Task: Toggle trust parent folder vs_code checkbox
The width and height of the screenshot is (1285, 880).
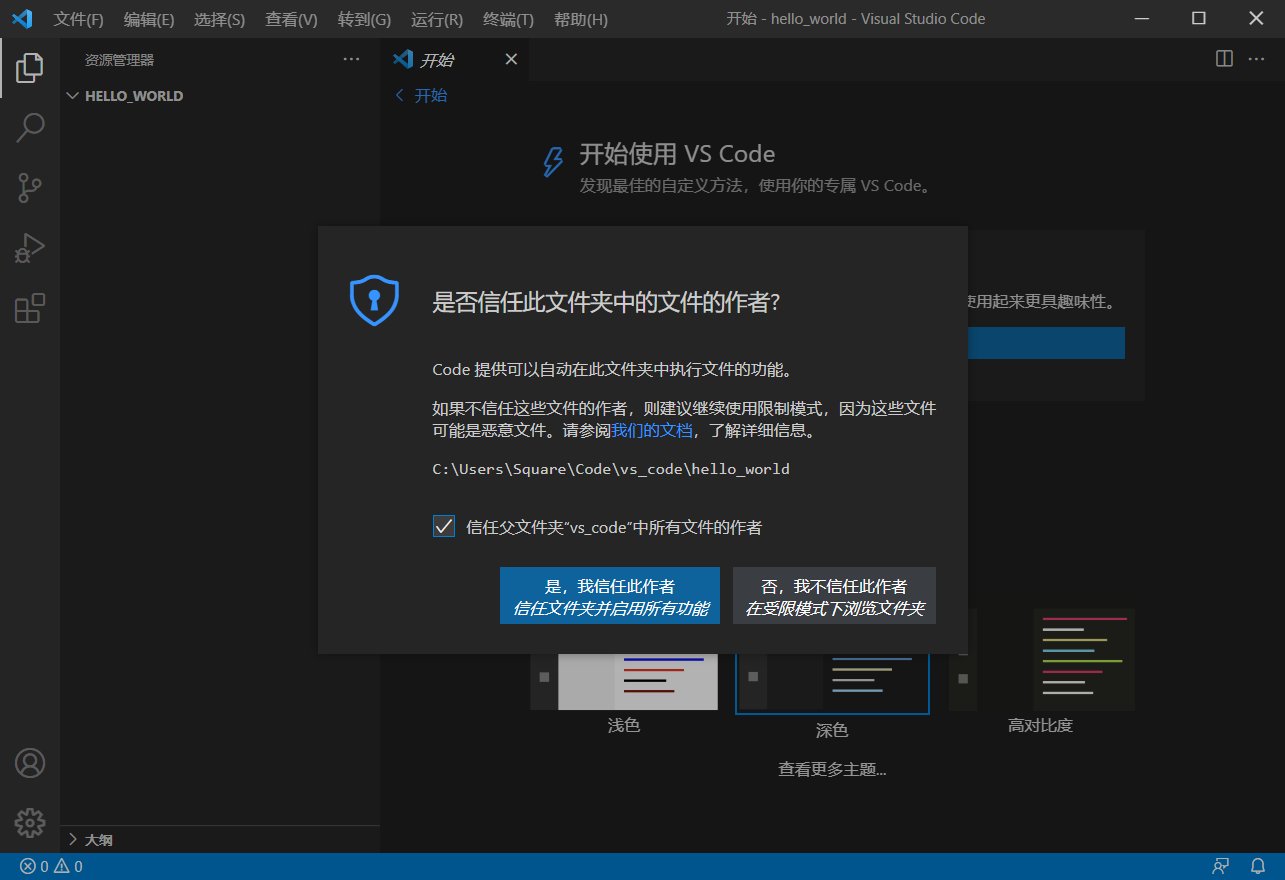Action: [444, 526]
